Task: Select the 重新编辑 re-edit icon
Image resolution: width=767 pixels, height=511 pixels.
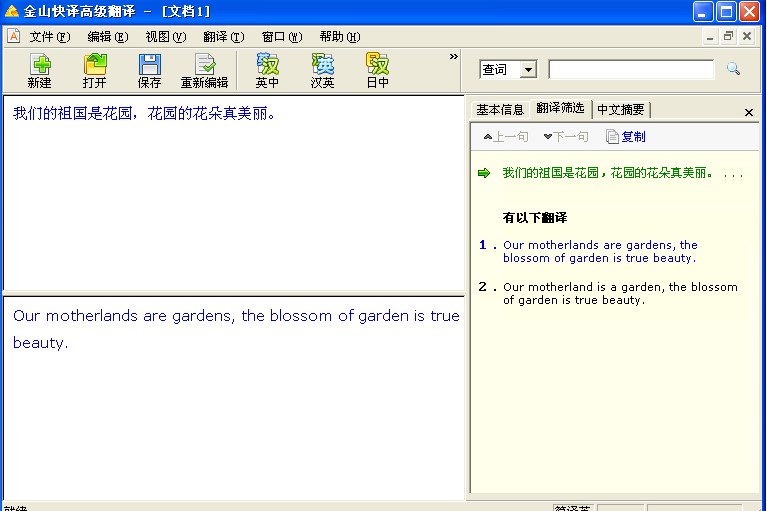Action: (x=204, y=71)
